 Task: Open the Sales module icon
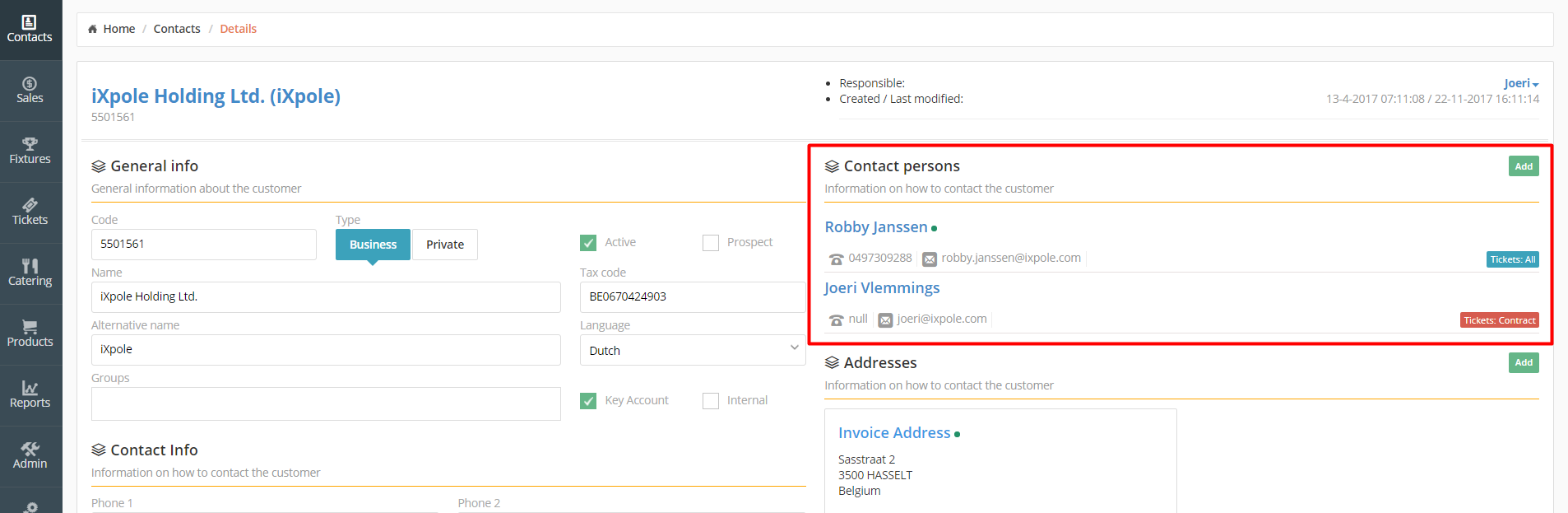(30, 83)
